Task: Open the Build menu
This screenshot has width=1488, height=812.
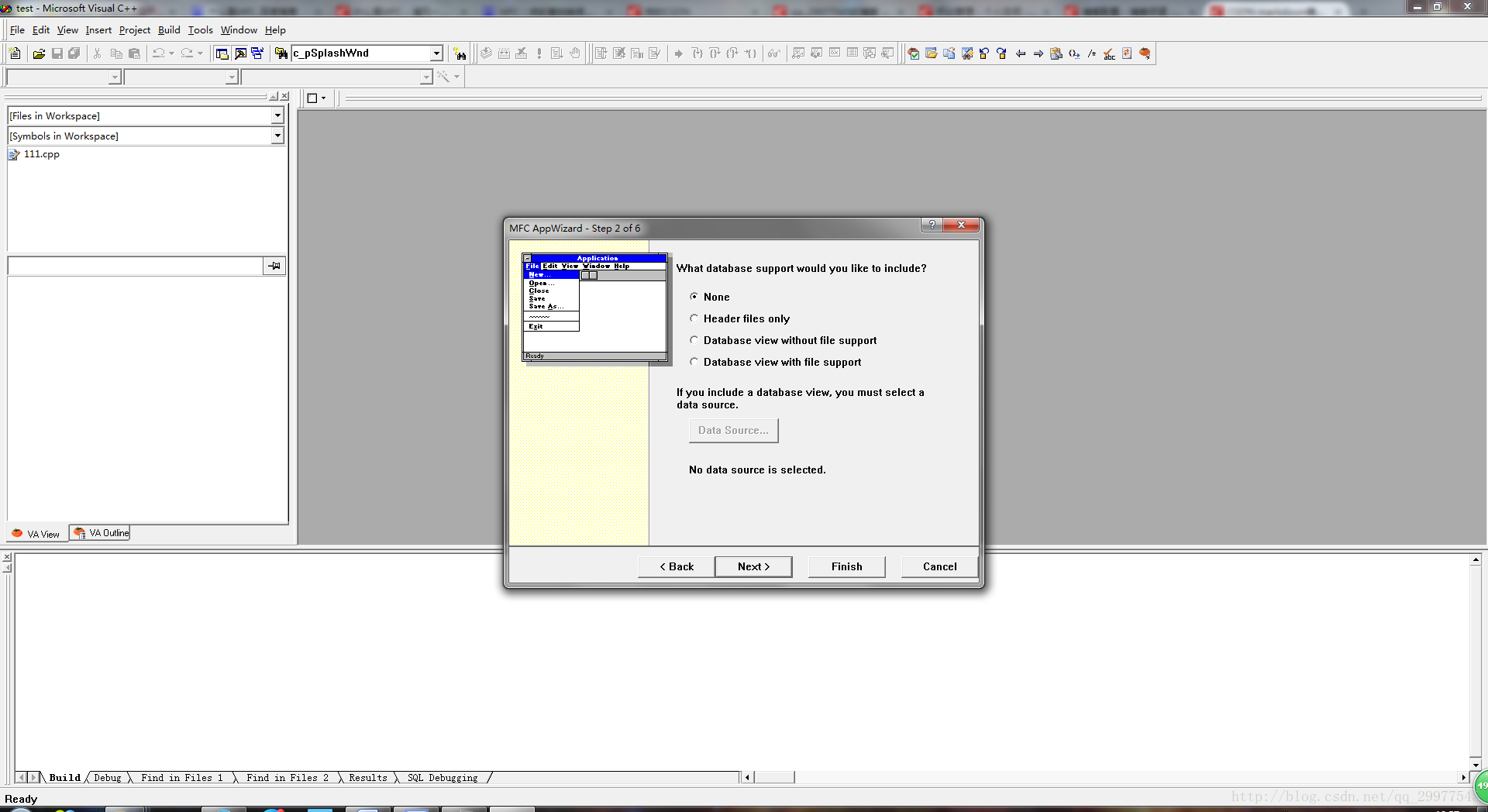Action: 169,30
